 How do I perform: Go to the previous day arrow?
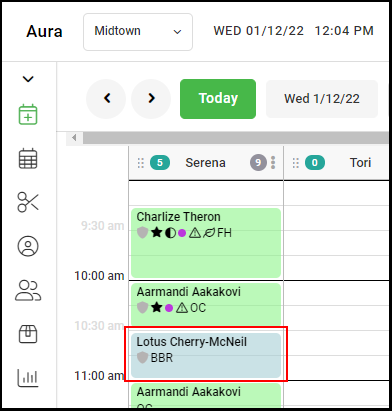(106, 98)
